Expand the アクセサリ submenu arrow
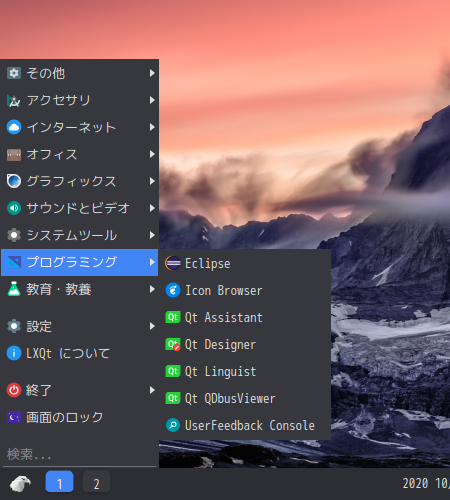The height and width of the screenshot is (500, 450). click(152, 100)
